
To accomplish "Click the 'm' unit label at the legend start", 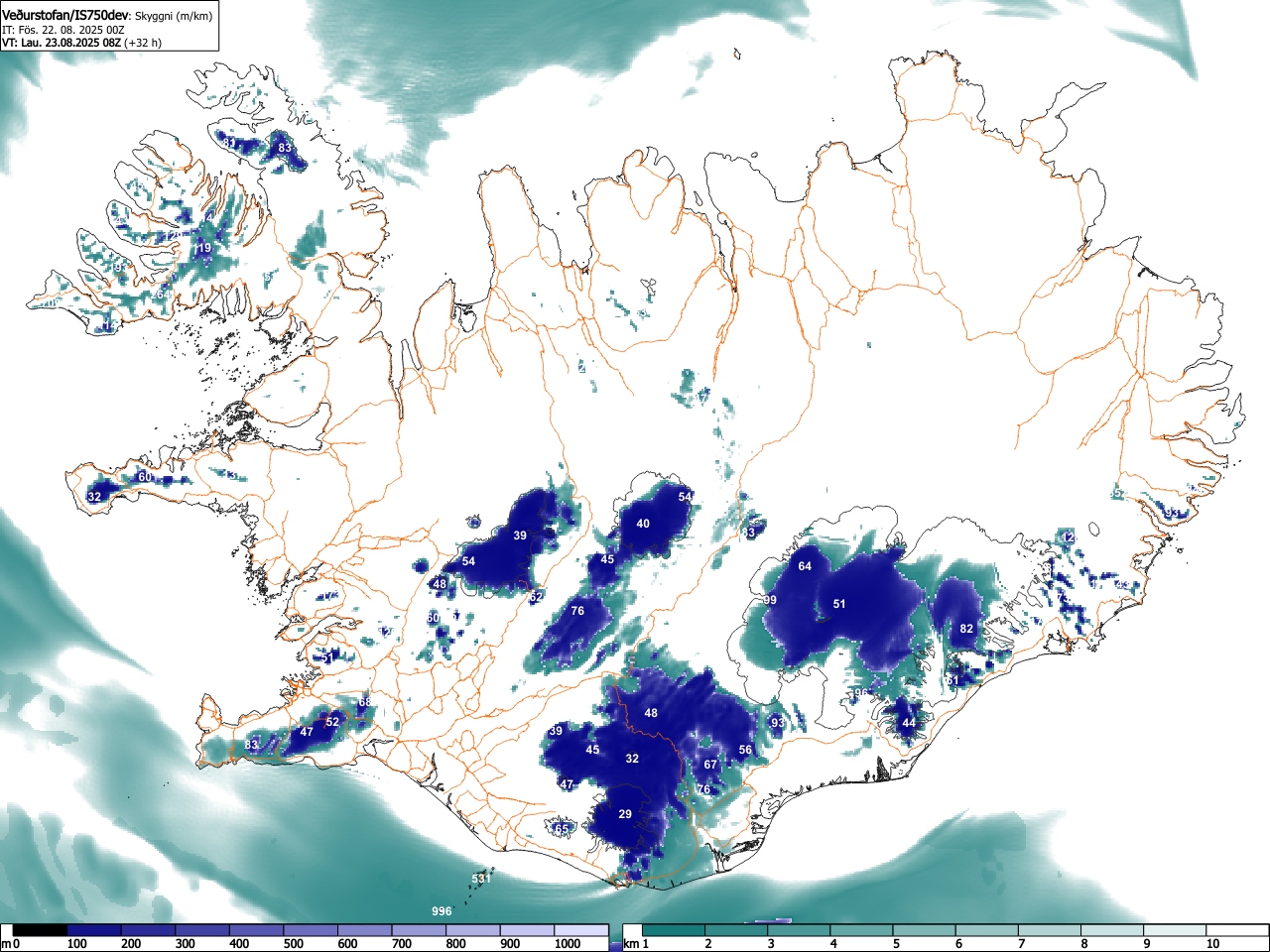I will point(6,944).
